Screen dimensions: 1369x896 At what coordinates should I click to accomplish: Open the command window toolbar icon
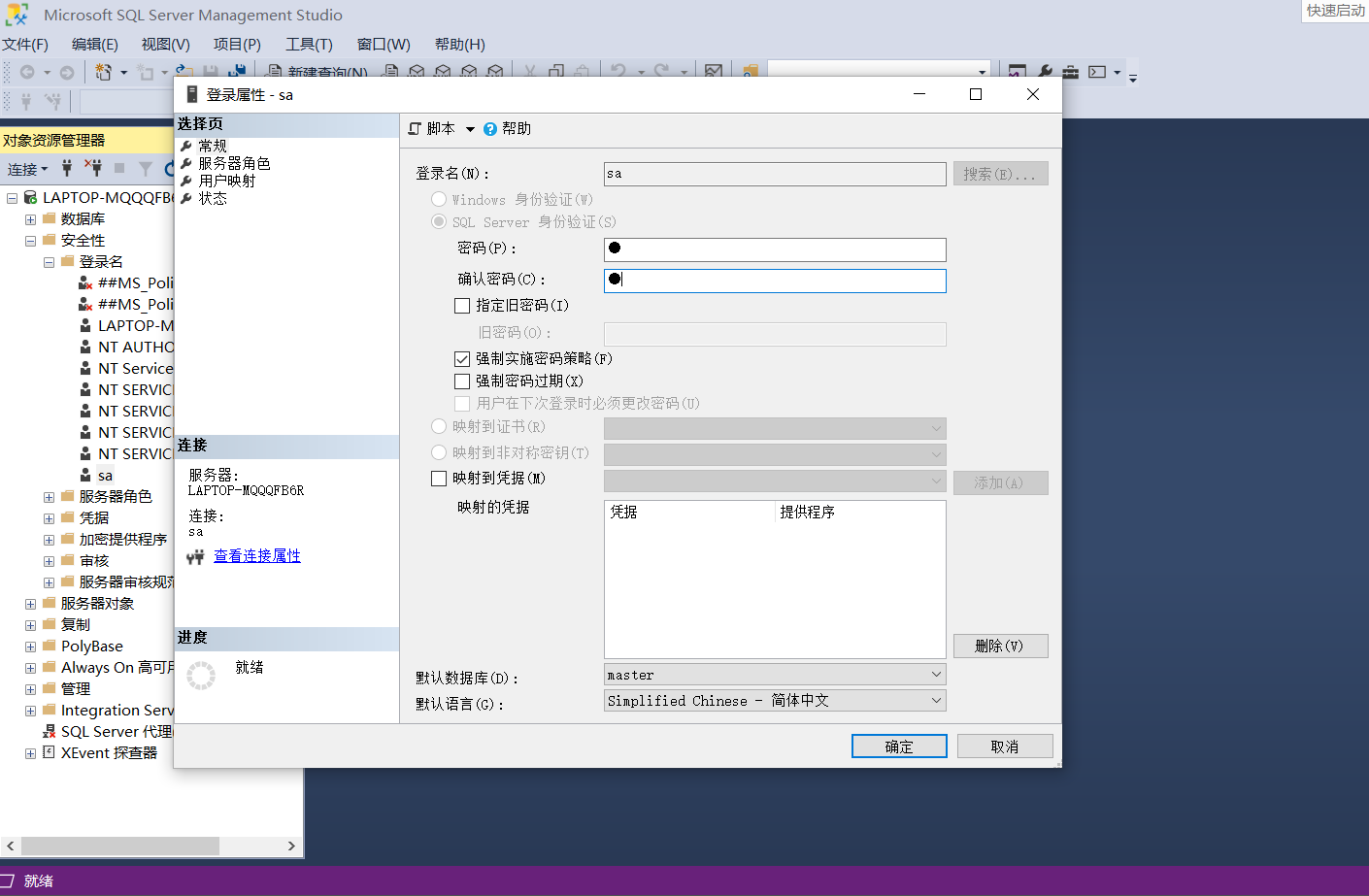1097,72
